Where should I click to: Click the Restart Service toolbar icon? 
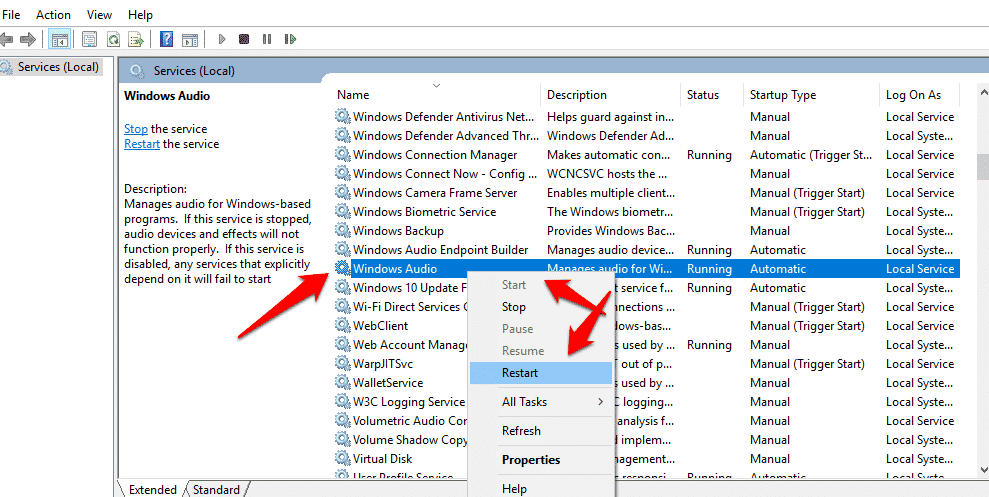[x=290, y=39]
